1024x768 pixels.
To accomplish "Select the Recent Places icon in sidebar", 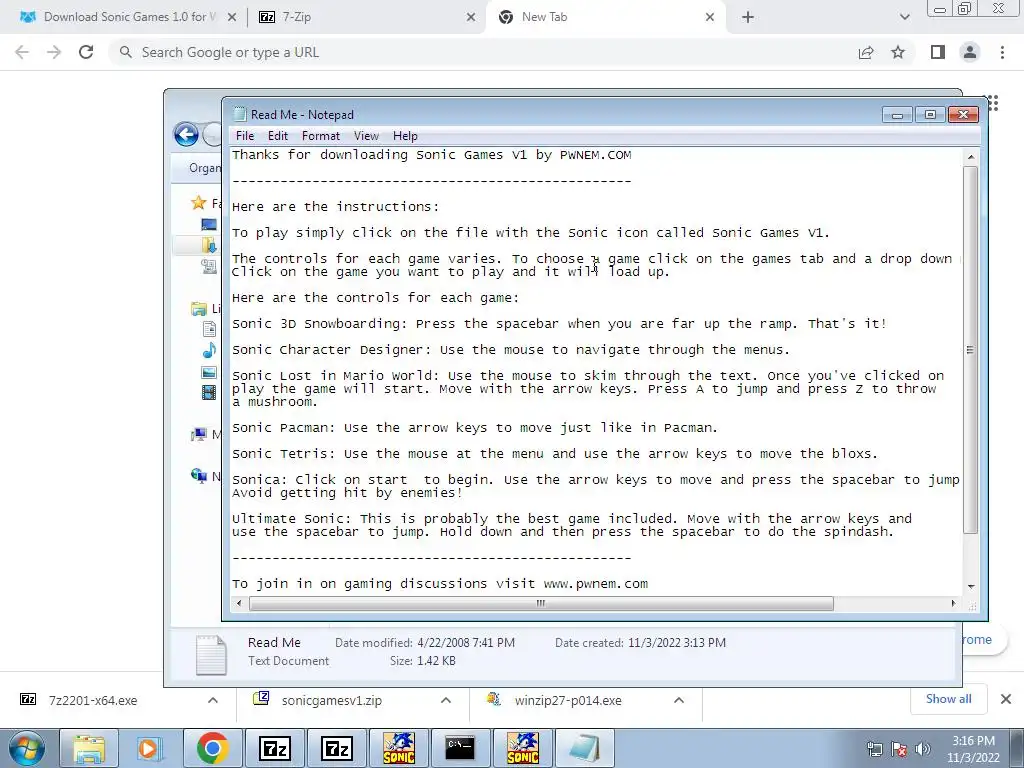I will 209,266.
